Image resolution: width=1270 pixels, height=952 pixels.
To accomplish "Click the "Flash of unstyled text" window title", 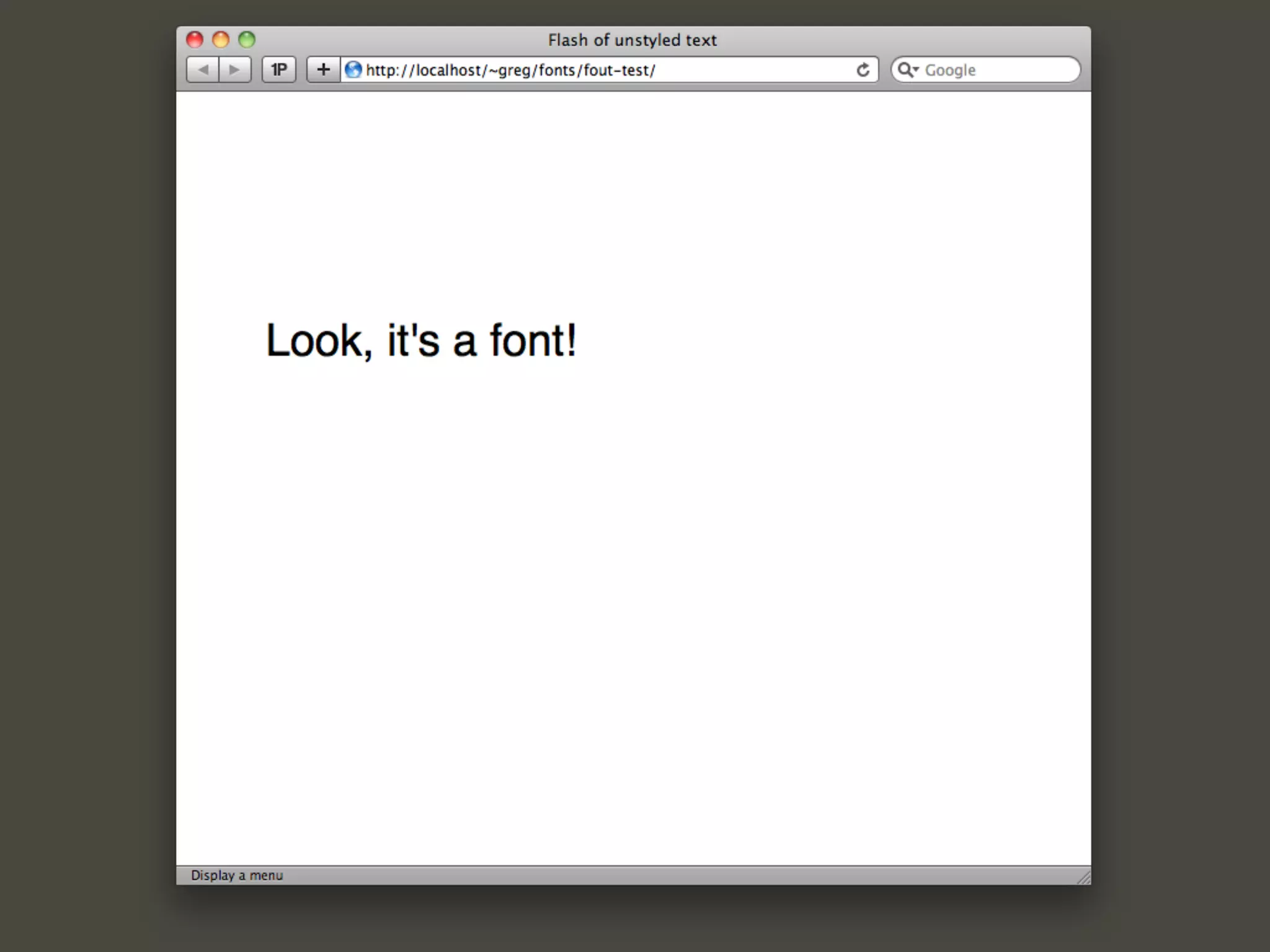I will tap(632, 40).
